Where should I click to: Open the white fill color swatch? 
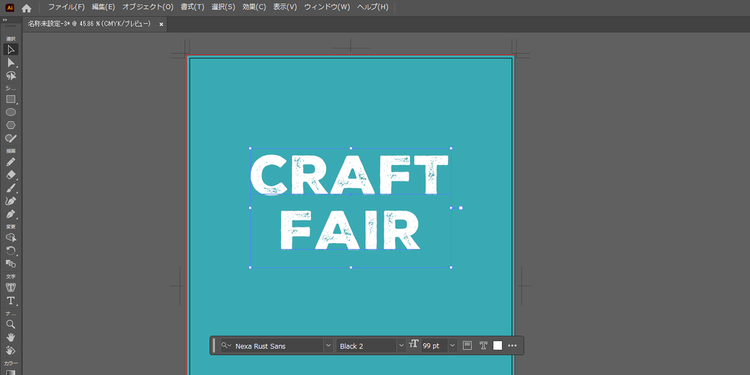pos(498,345)
